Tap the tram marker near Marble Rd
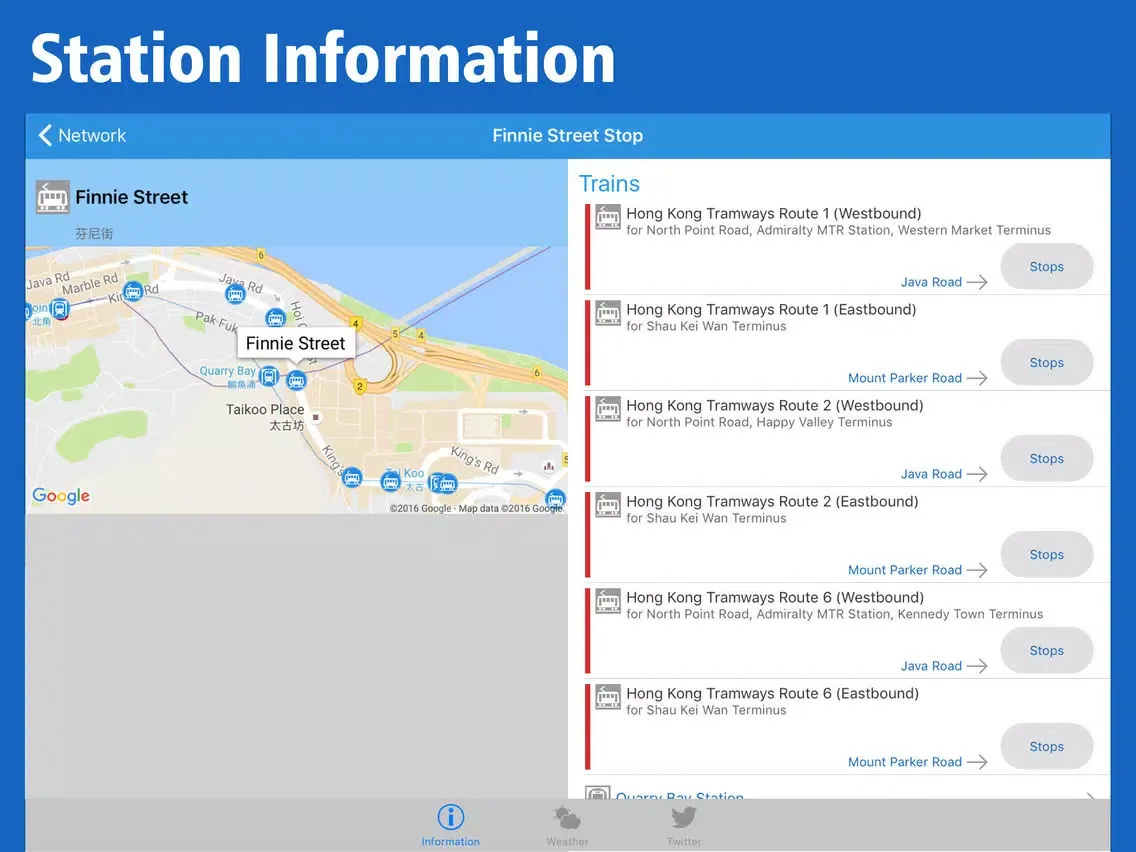The height and width of the screenshot is (852, 1136). click(x=133, y=292)
